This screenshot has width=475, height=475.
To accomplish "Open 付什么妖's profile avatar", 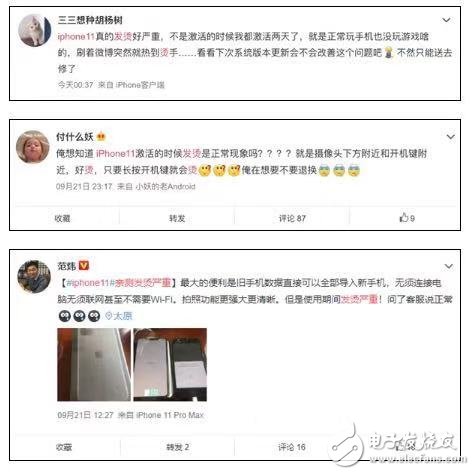I will point(33,147).
